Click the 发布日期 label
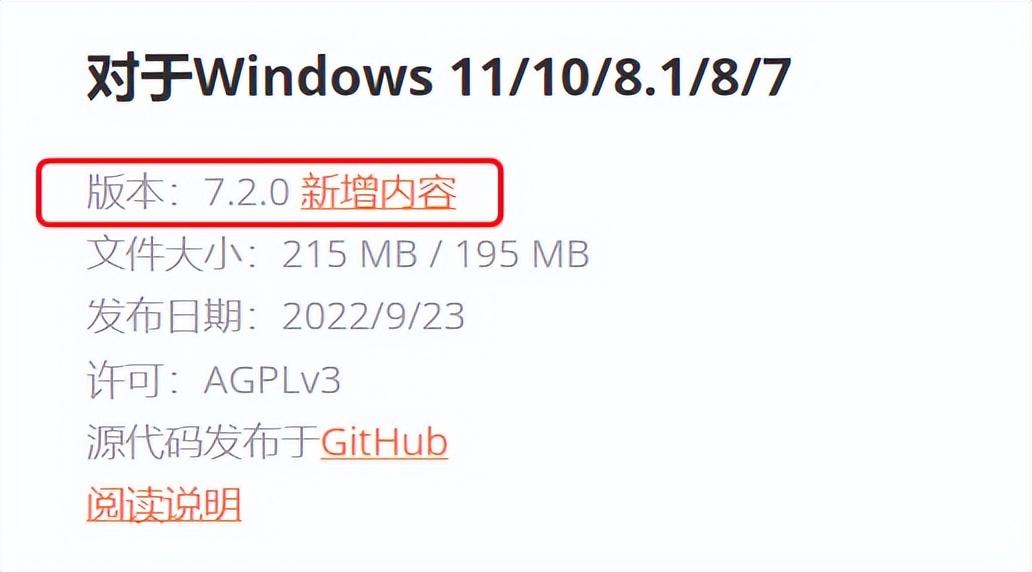1032x572 pixels. [x=164, y=317]
